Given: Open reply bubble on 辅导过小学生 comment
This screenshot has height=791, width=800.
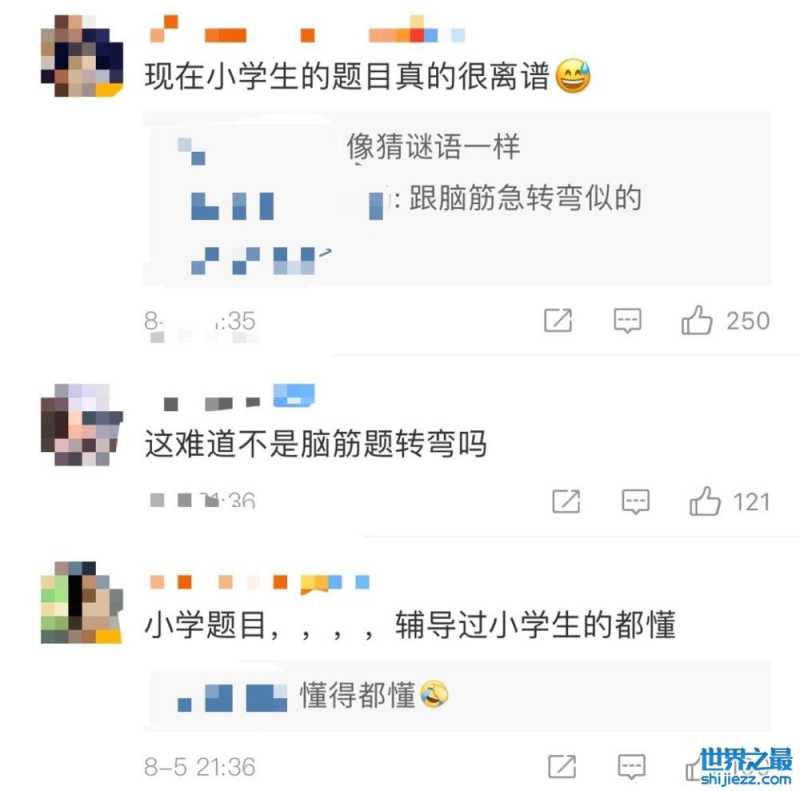Looking at the screenshot, I should point(631,767).
